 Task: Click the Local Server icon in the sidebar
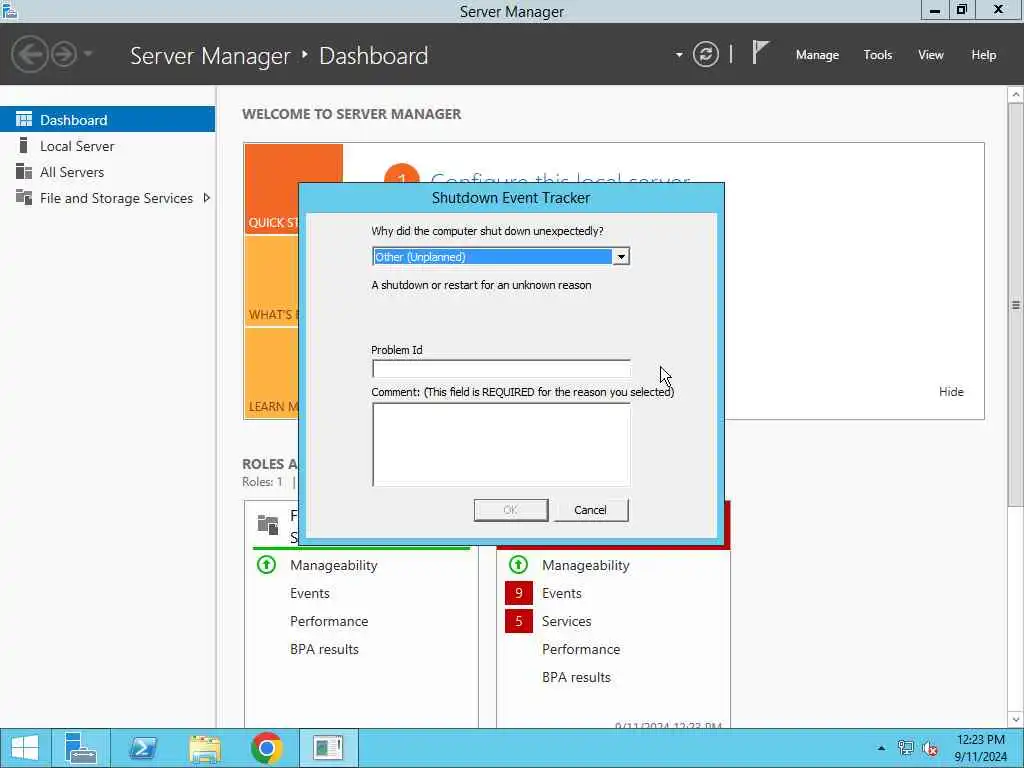click(24, 145)
